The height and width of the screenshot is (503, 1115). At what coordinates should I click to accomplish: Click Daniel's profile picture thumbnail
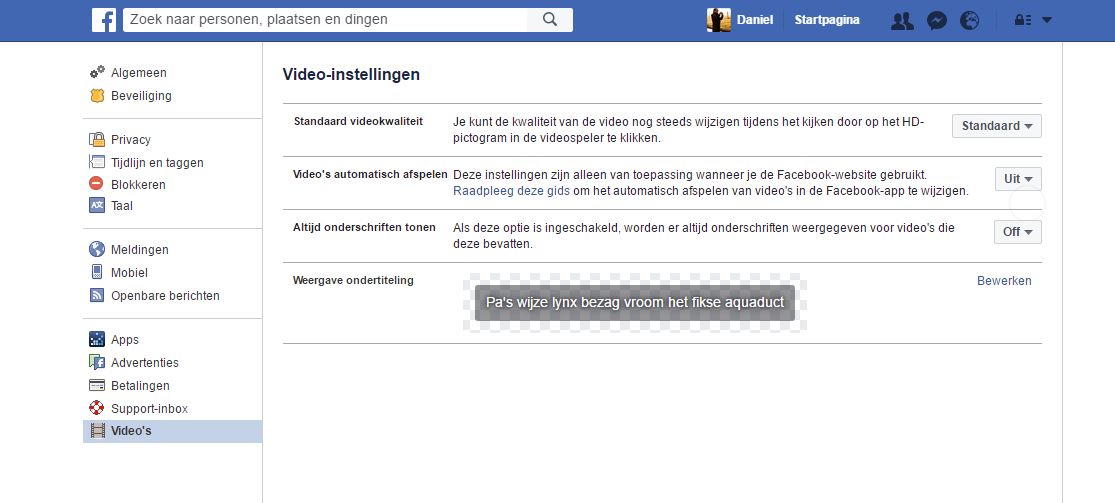pyautogui.click(x=719, y=20)
